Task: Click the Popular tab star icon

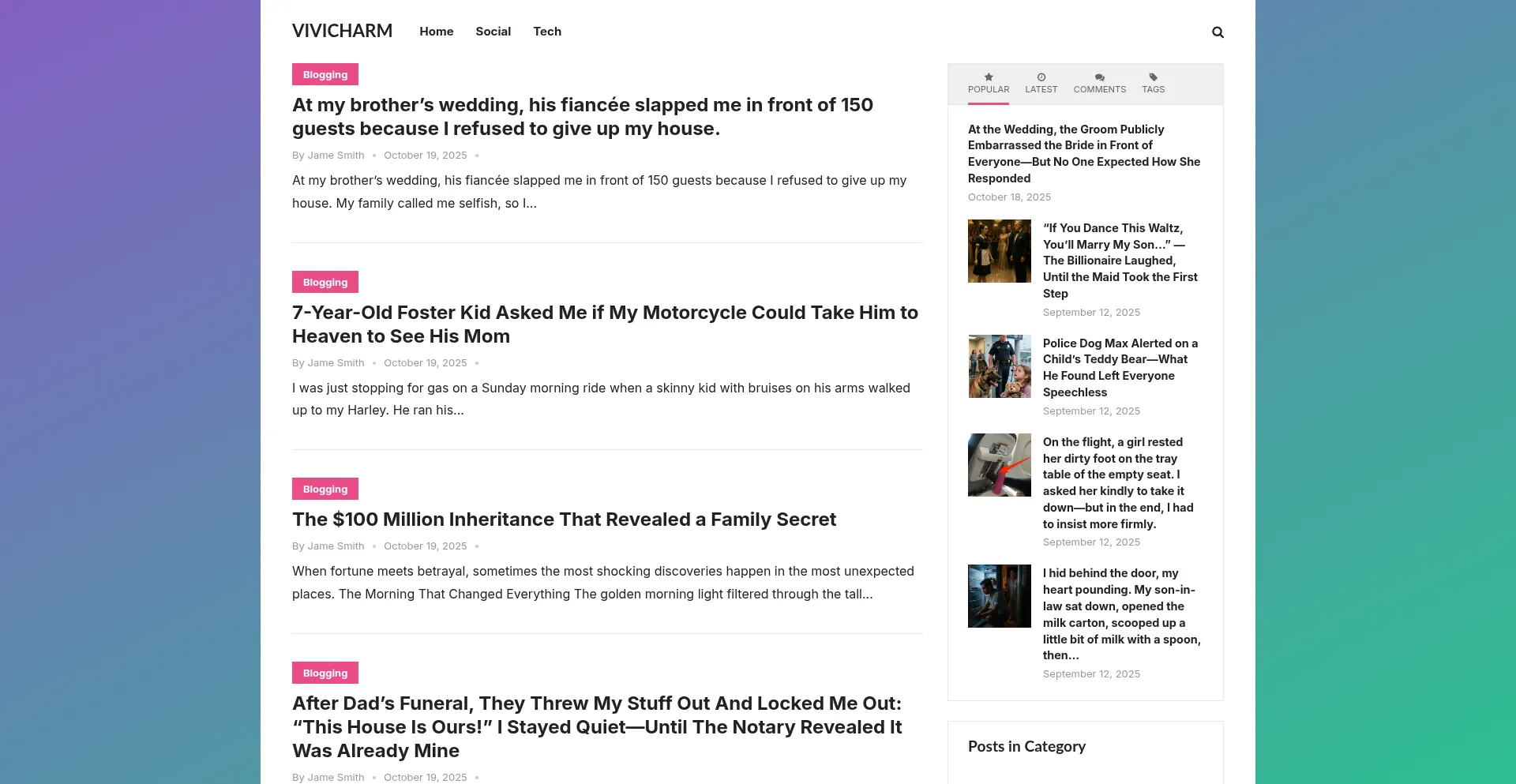Action: pos(989,77)
